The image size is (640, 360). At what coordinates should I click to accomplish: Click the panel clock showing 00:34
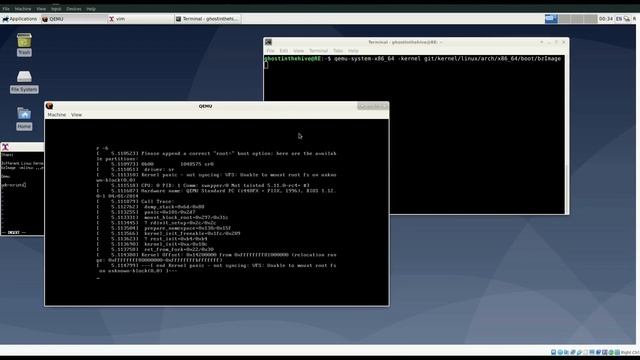pos(606,19)
